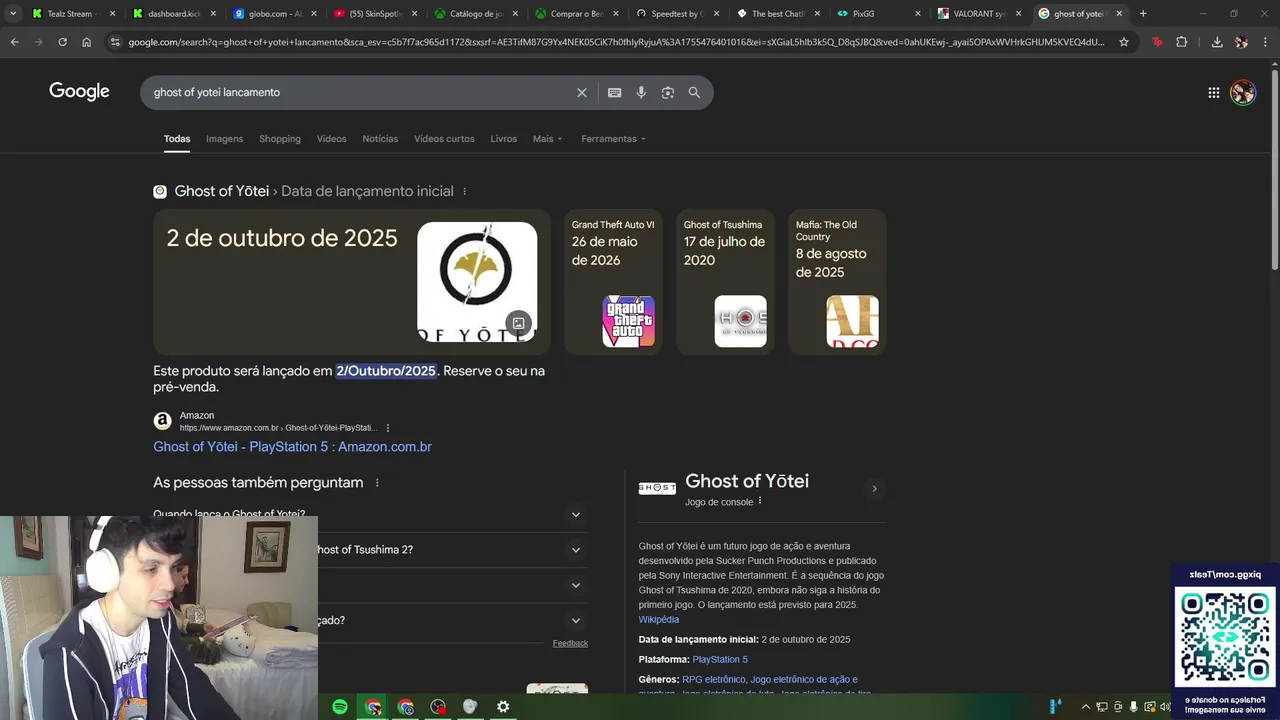Click the first Chrome icon in the taskbar
1280x720 pixels.
373,707
